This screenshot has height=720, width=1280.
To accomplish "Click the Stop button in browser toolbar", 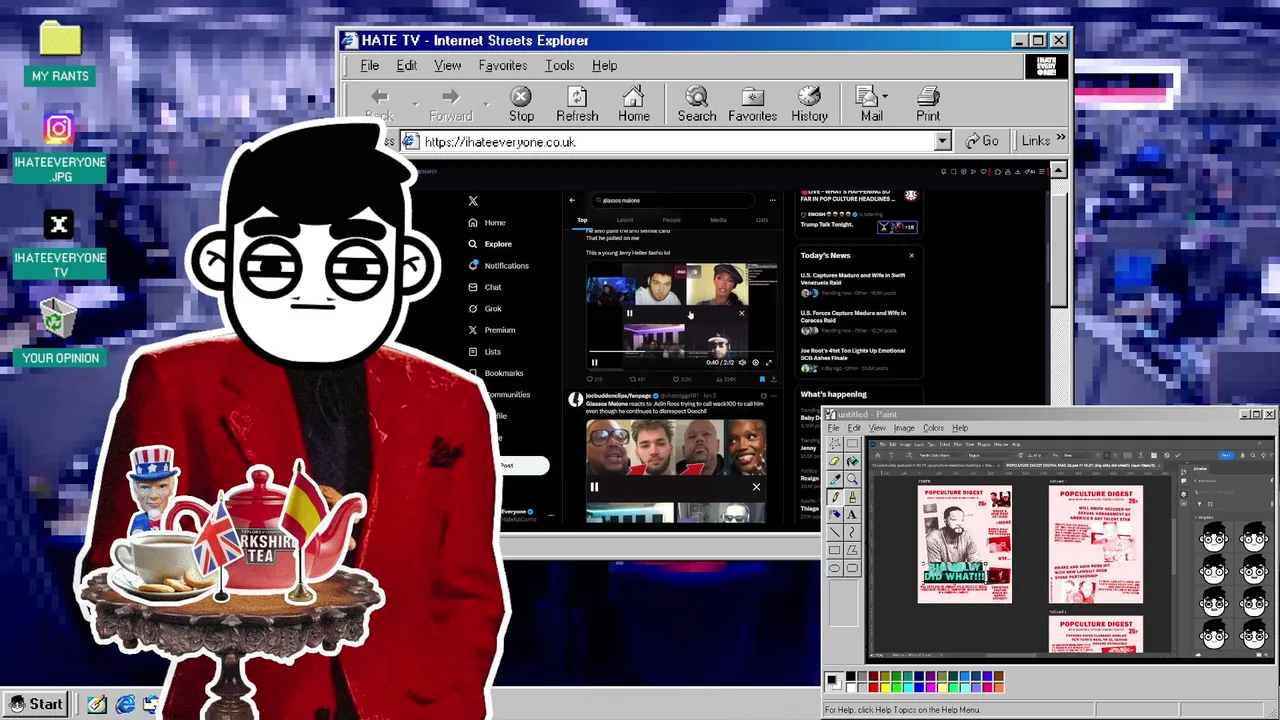I will [x=521, y=104].
